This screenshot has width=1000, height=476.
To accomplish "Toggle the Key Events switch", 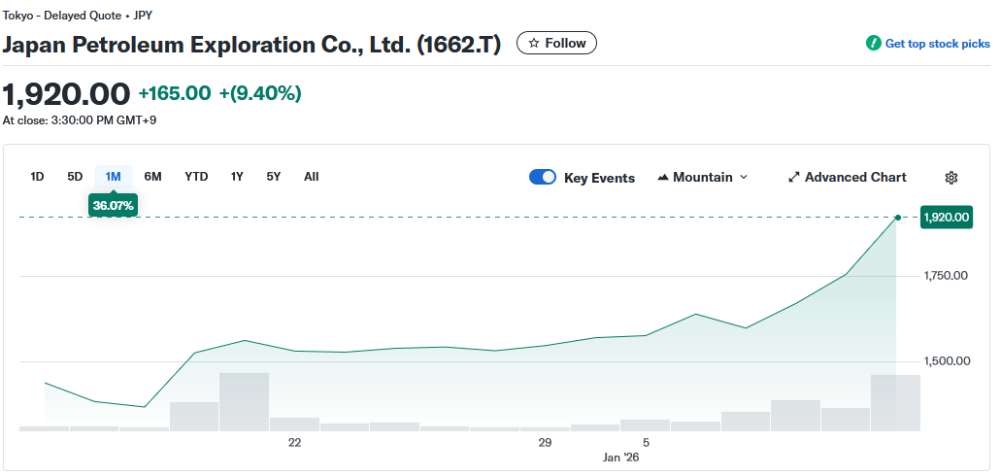I will (543, 178).
